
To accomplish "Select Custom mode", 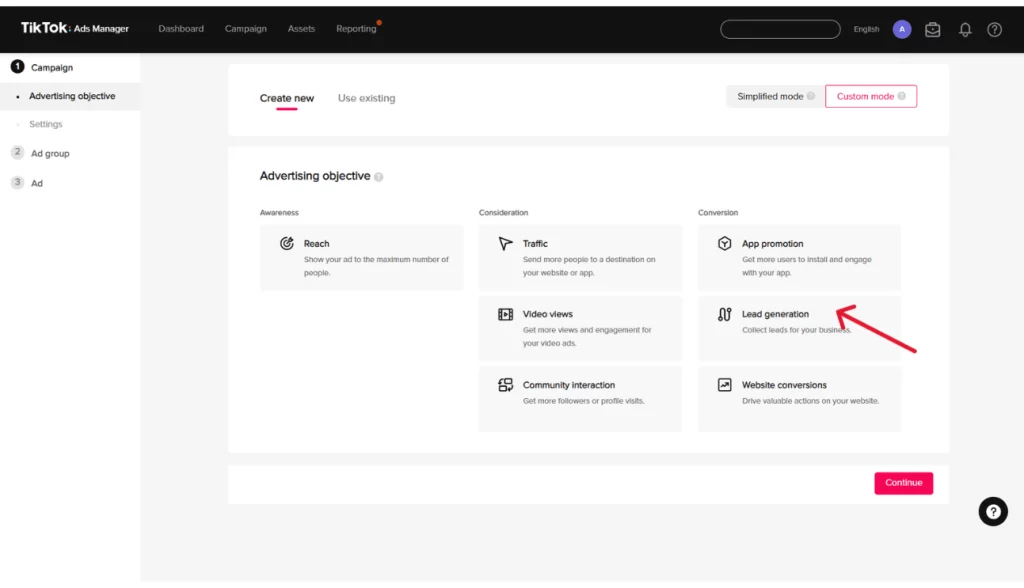I will [x=871, y=96].
